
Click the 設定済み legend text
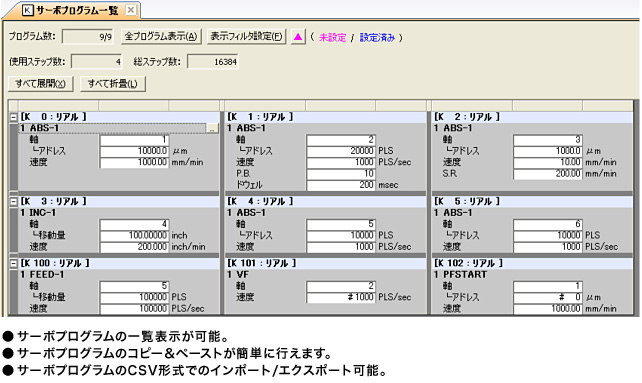tap(377, 38)
